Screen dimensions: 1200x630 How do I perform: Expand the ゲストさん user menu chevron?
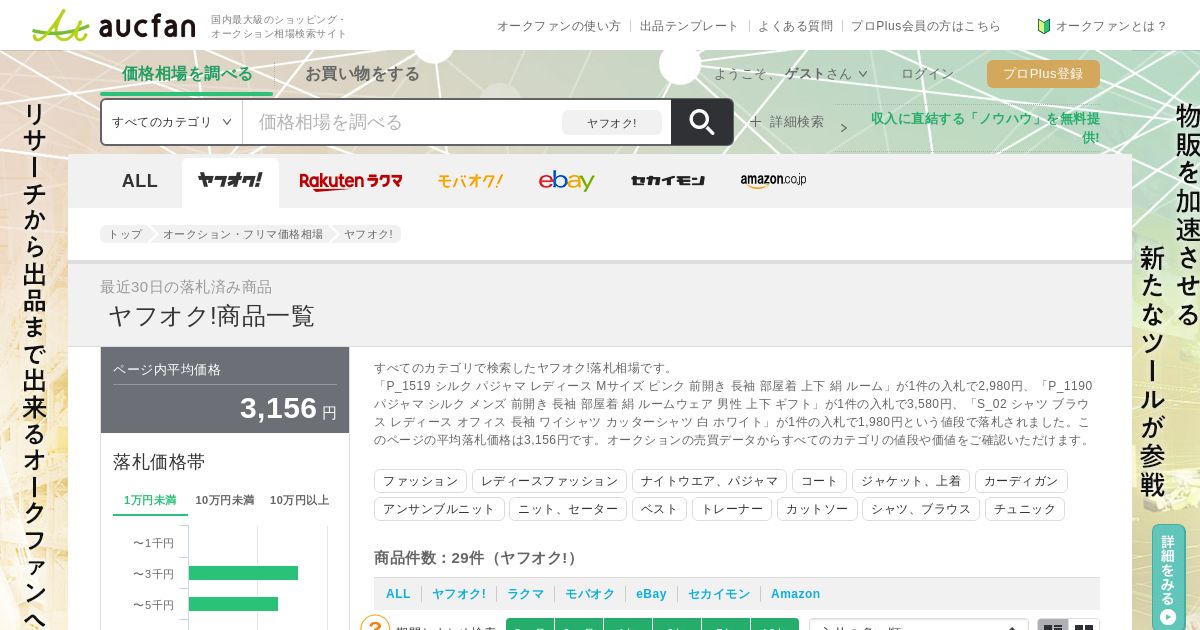click(863, 74)
